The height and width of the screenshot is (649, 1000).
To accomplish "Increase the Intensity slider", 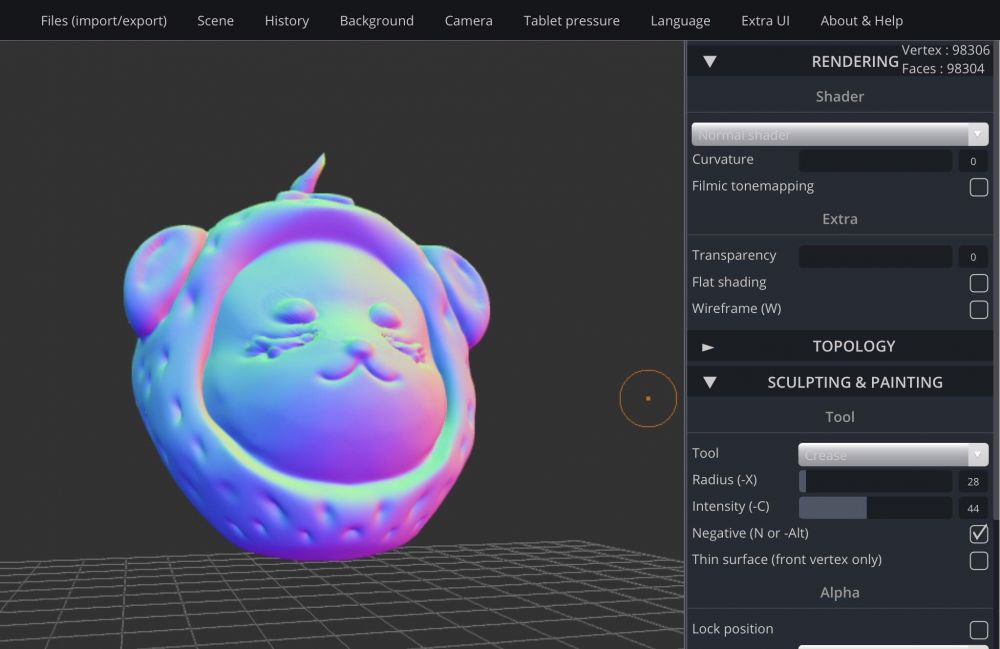I will pos(875,507).
